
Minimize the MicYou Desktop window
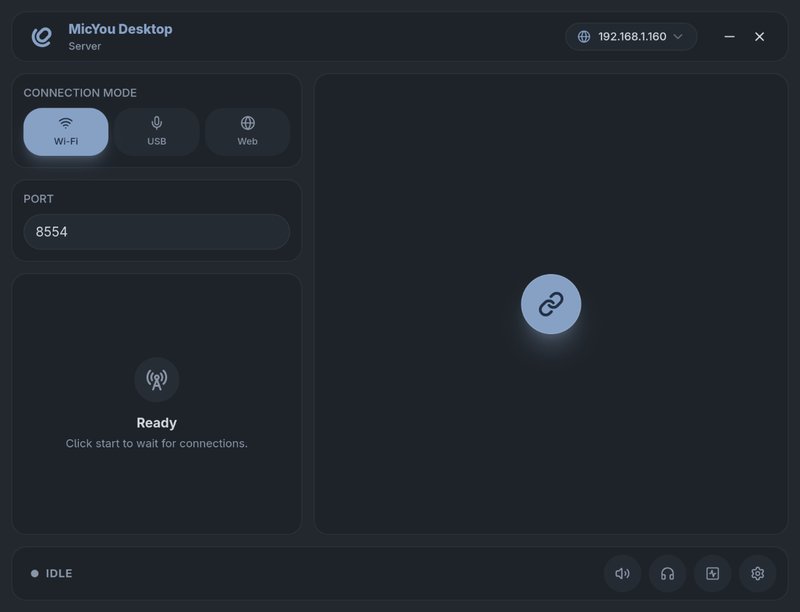730,37
